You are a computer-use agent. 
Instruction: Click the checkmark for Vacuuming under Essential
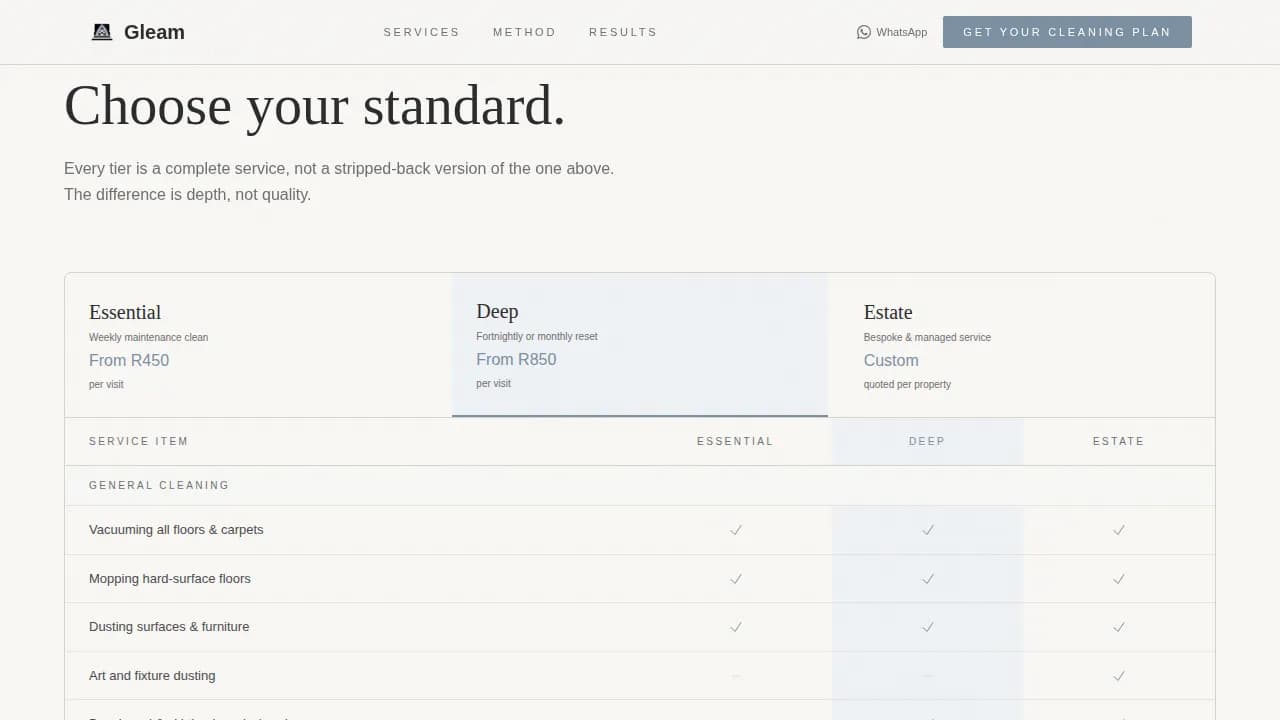click(736, 530)
